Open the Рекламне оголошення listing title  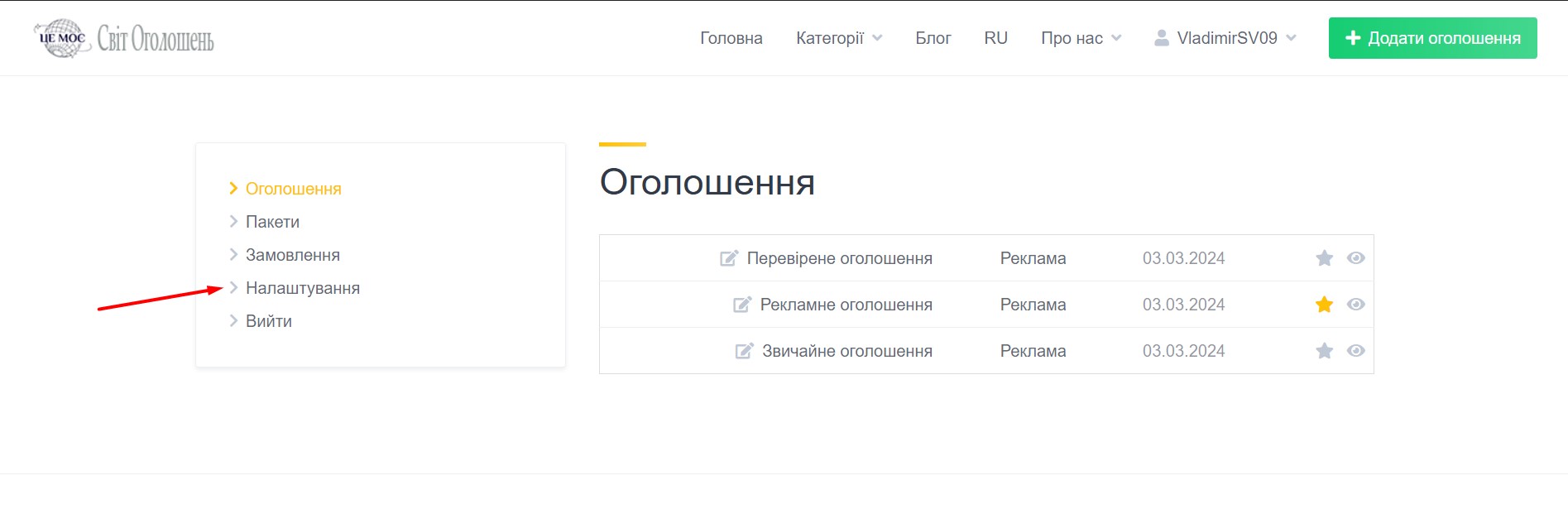(x=846, y=305)
